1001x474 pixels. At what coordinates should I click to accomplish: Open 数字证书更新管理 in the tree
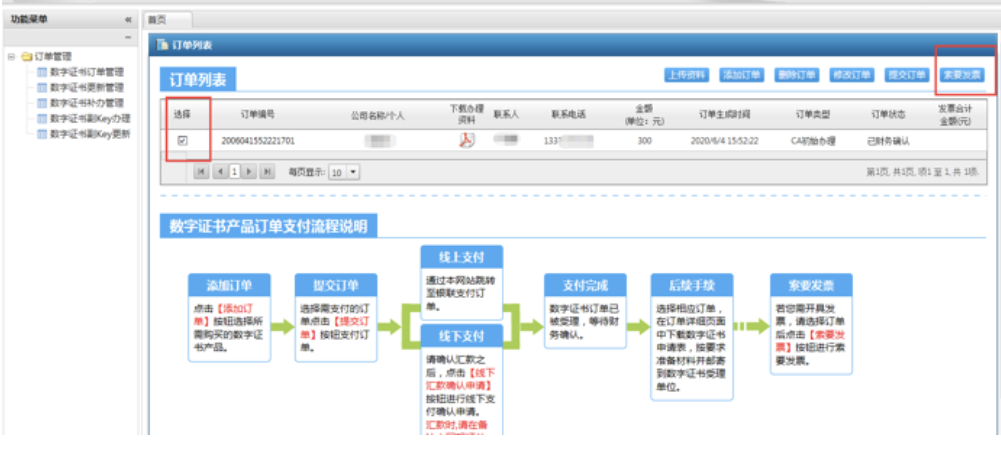point(86,87)
